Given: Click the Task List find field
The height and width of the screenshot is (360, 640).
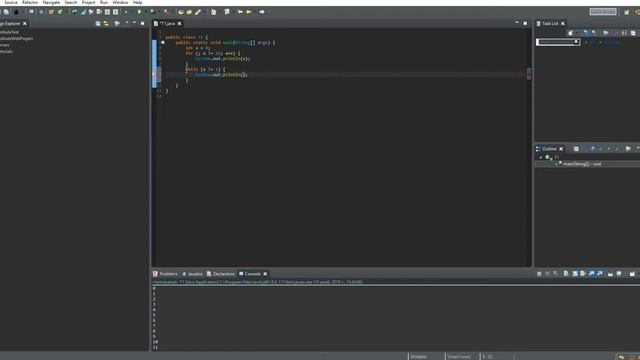Looking at the screenshot, I should [x=558, y=42].
